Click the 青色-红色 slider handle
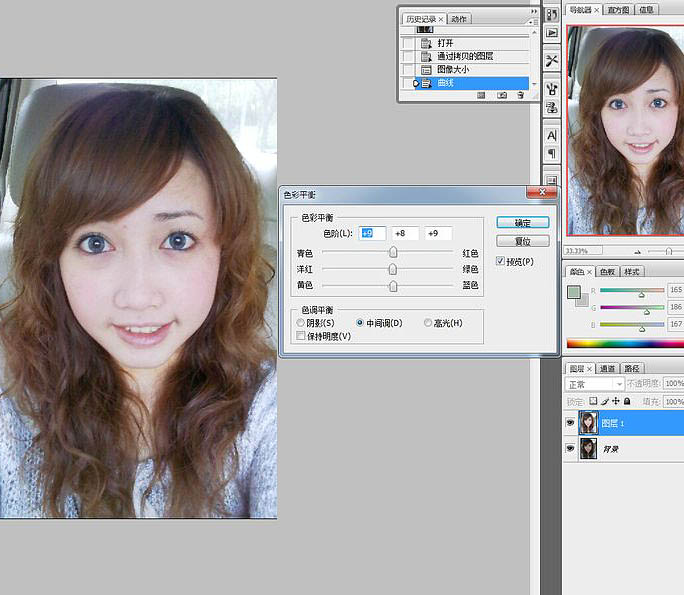 pyautogui.click(x=393, y=253)
